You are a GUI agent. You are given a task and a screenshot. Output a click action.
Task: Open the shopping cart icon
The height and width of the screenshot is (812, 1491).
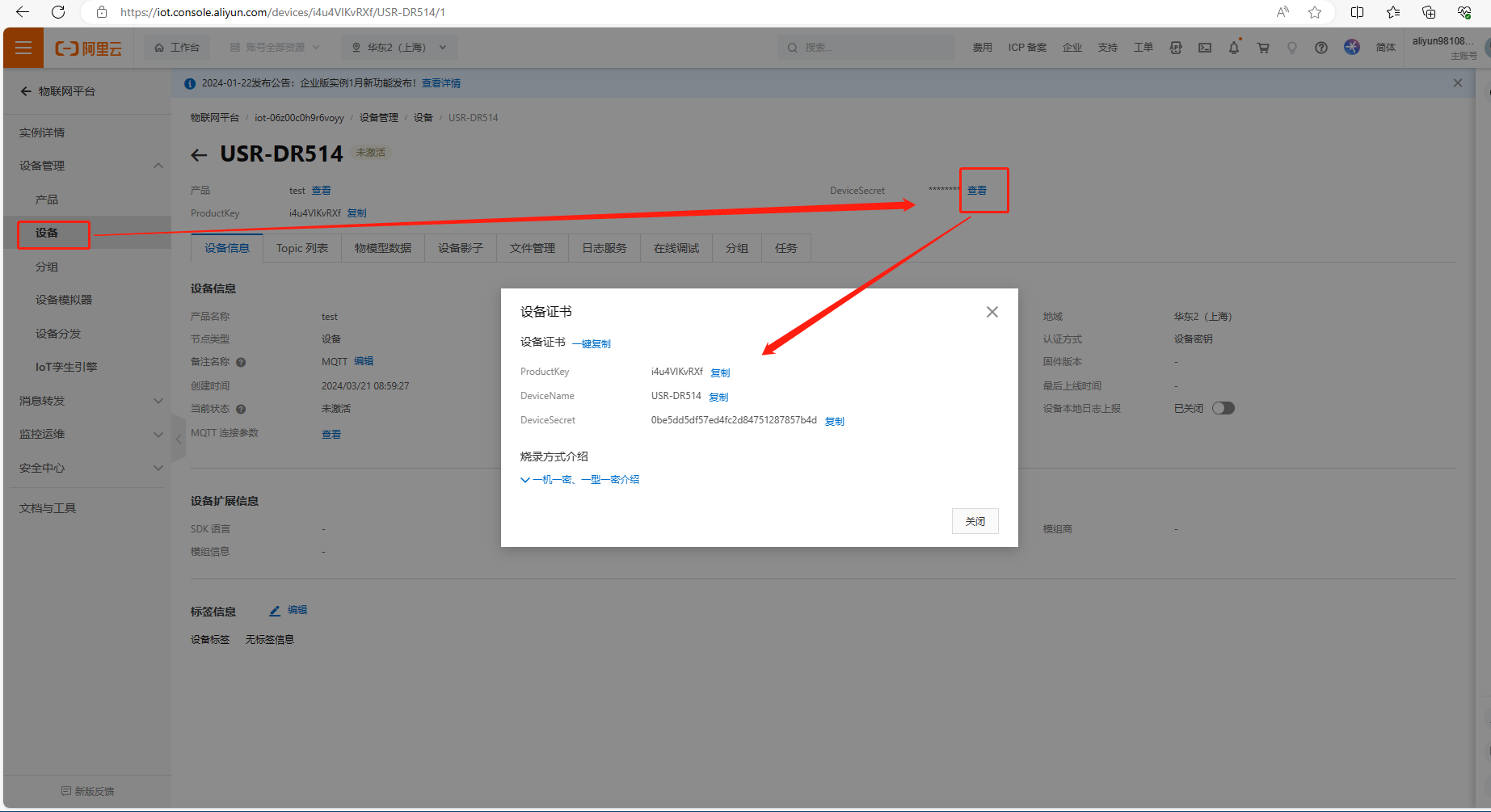point(1262,48)
